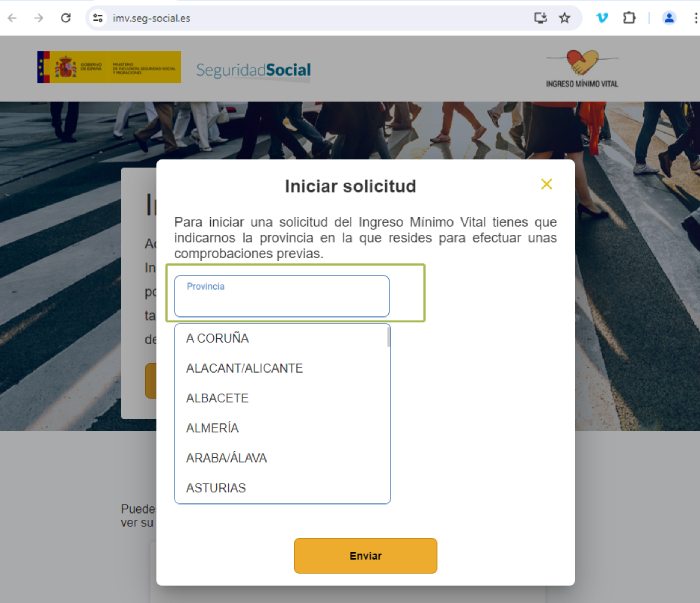700x603 pixels.
Task: Click the browser forward arrow
Action: 39,18
